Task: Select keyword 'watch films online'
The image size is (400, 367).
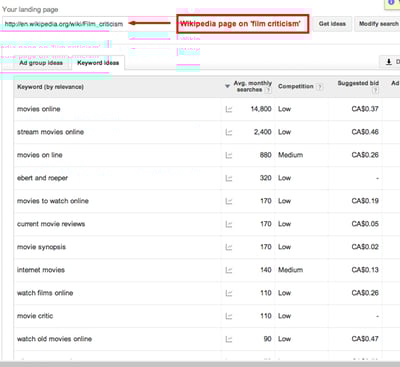Action: pyautogui.click(x=45, y=293)
